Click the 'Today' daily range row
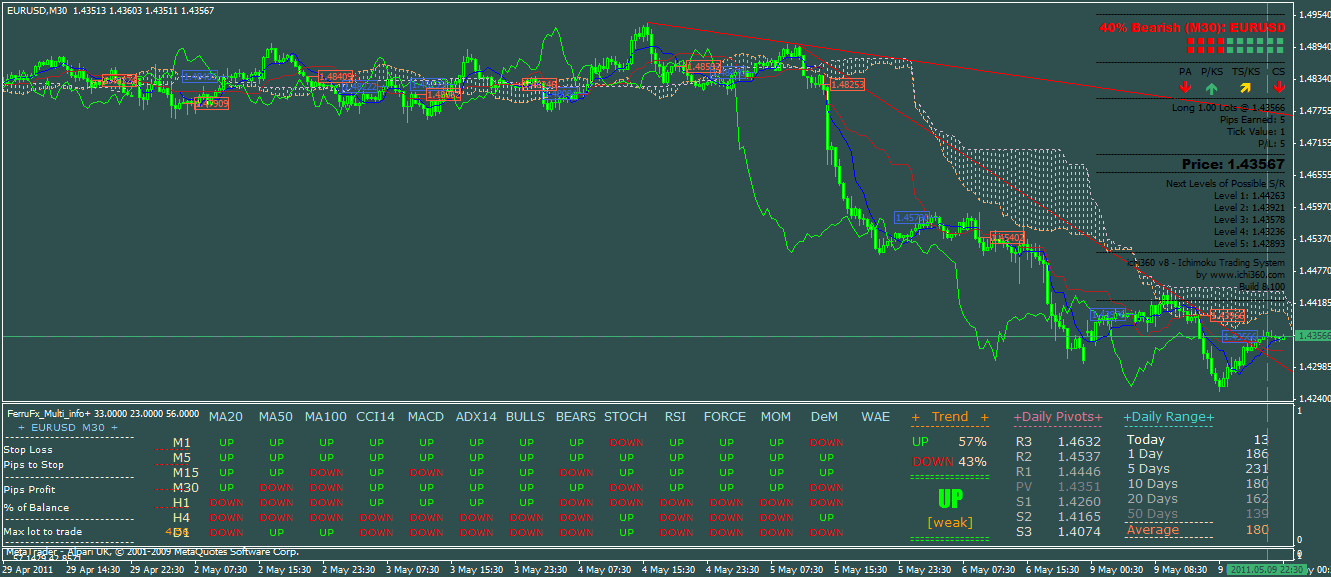The image size is (1331, 577). click(1197, 440)
